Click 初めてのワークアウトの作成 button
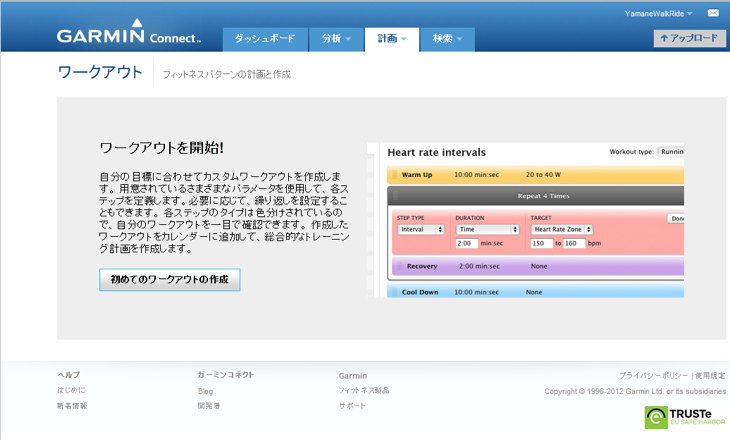 [x=169, y=279]
